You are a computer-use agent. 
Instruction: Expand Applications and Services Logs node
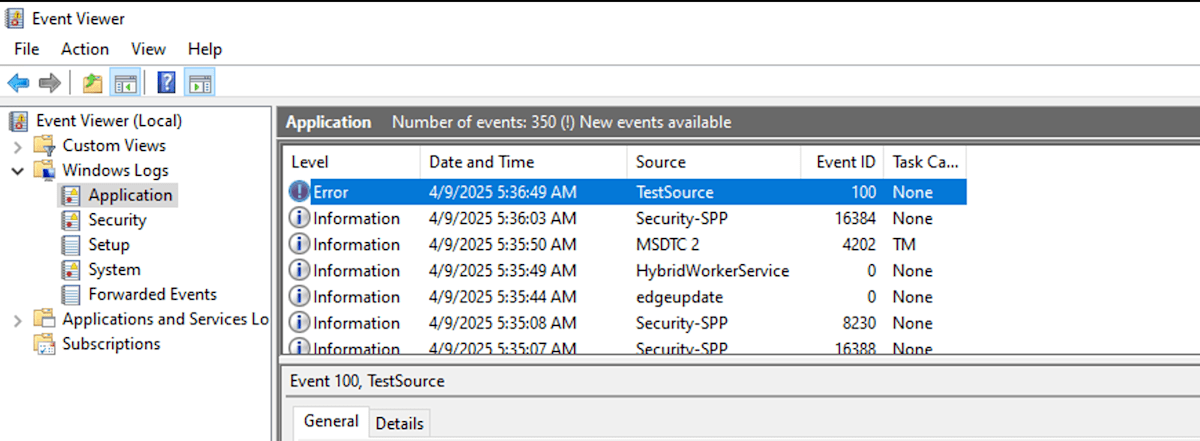click(x=18, y=320)
